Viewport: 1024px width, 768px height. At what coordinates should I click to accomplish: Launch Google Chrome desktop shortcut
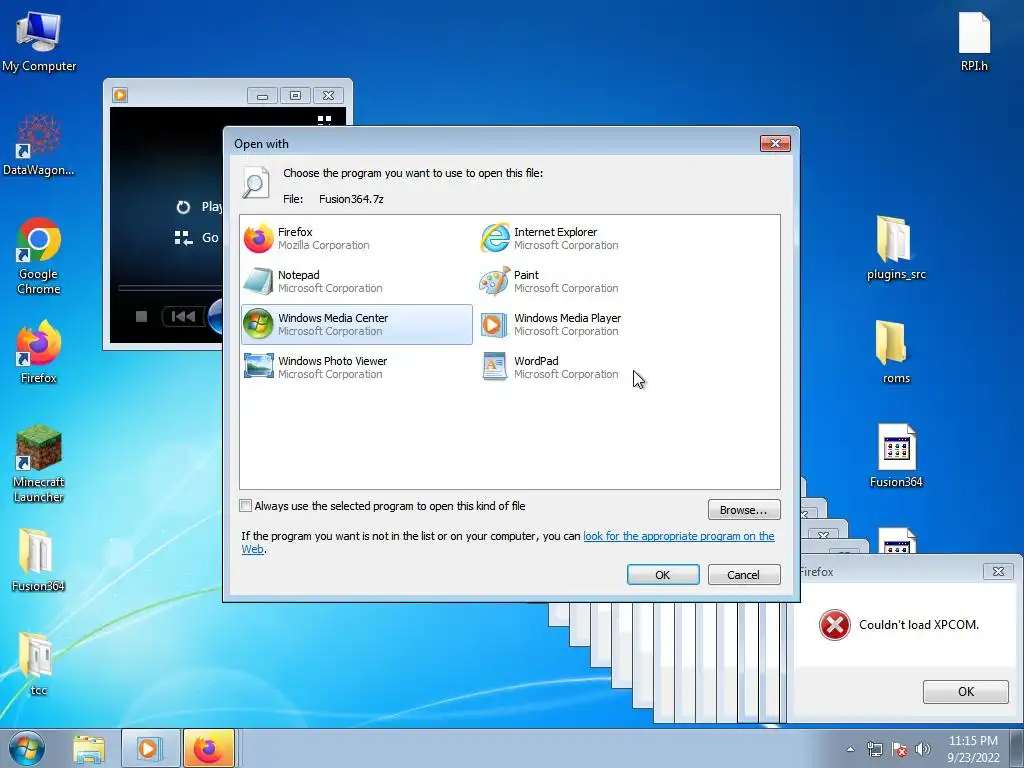tap(39, 256)
